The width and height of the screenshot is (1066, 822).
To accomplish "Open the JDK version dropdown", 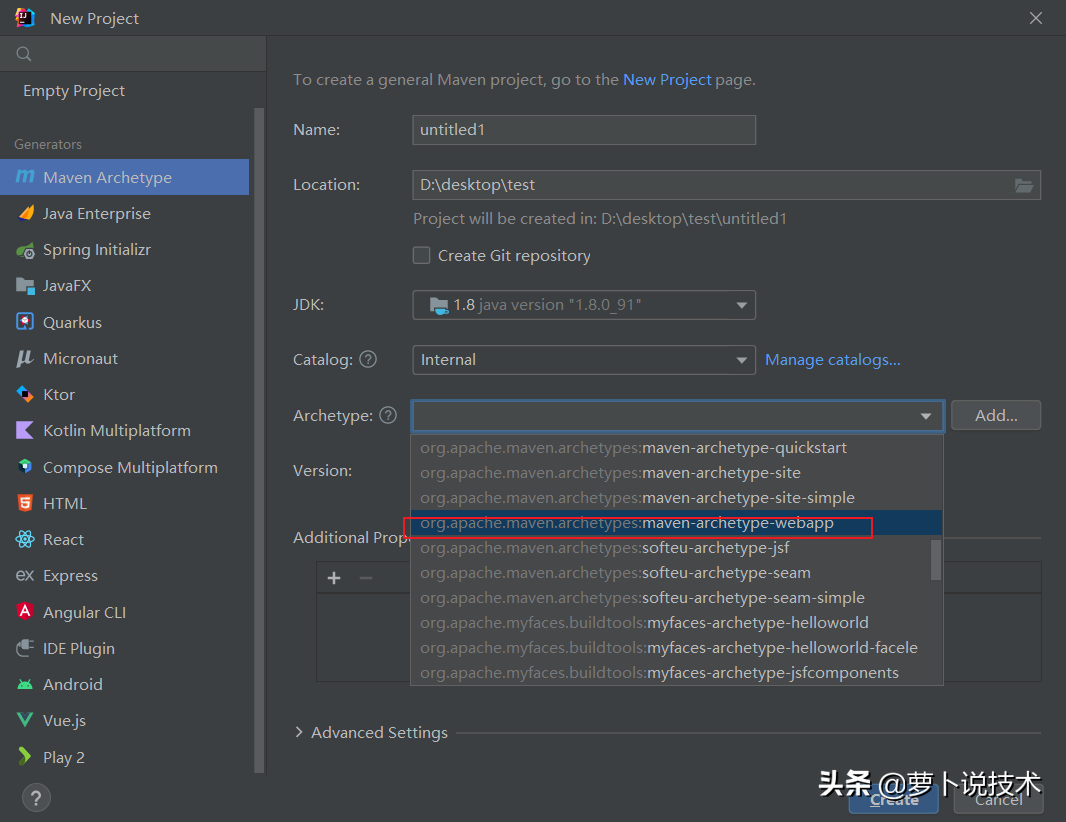I will [x=584, y=305].
